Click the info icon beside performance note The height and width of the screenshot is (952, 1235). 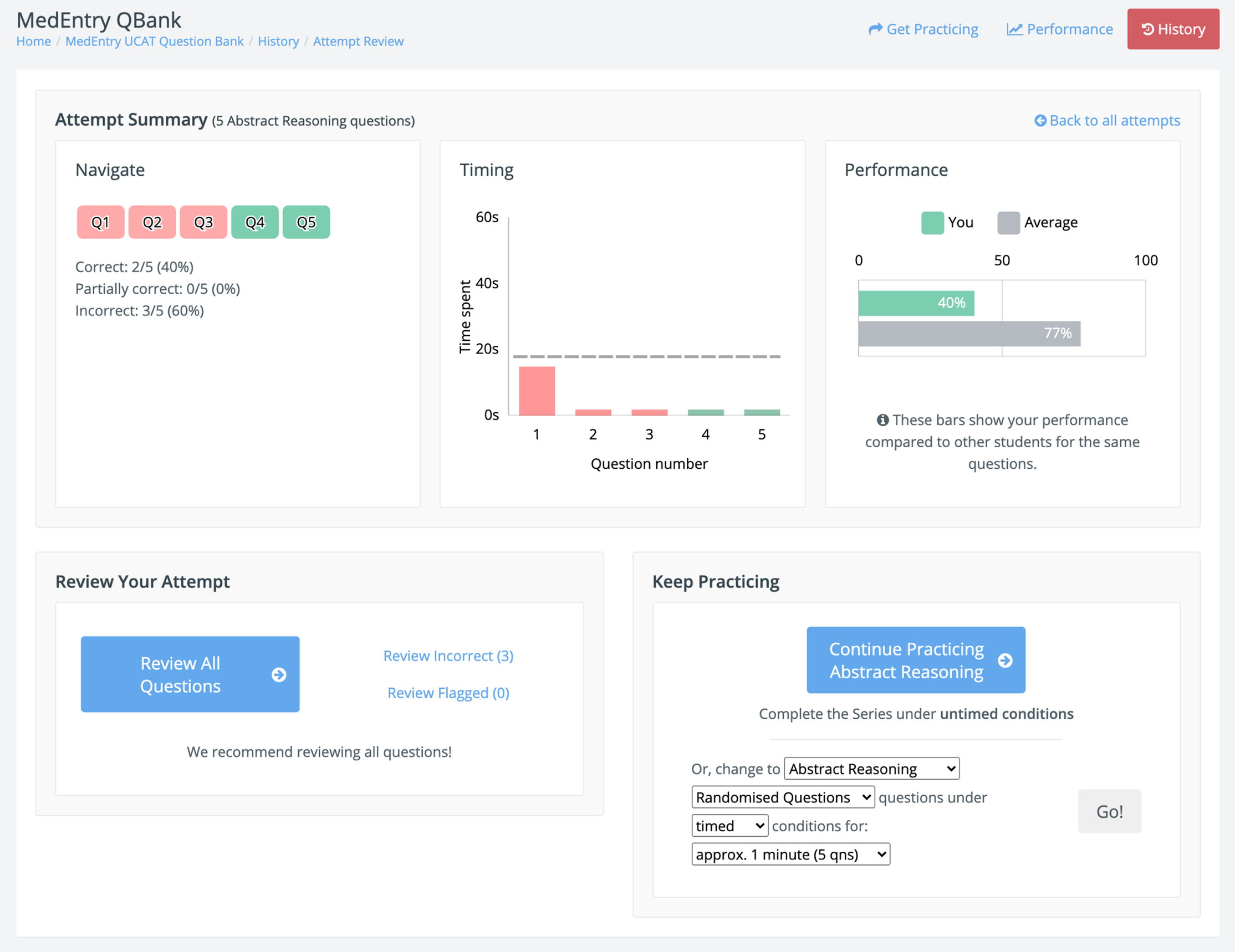(x=882, y=420)
